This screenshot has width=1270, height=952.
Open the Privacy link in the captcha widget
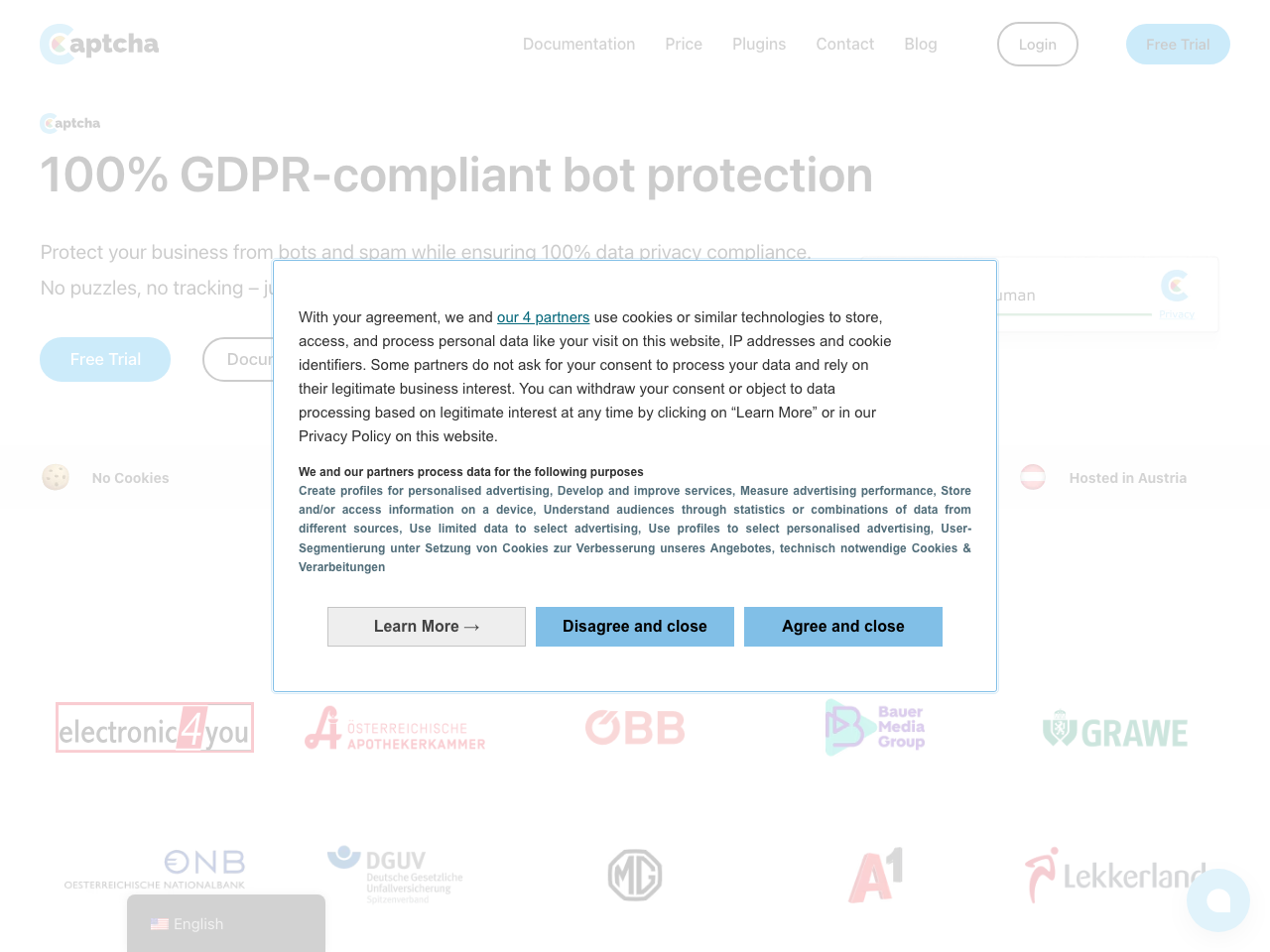[1177, 314]
